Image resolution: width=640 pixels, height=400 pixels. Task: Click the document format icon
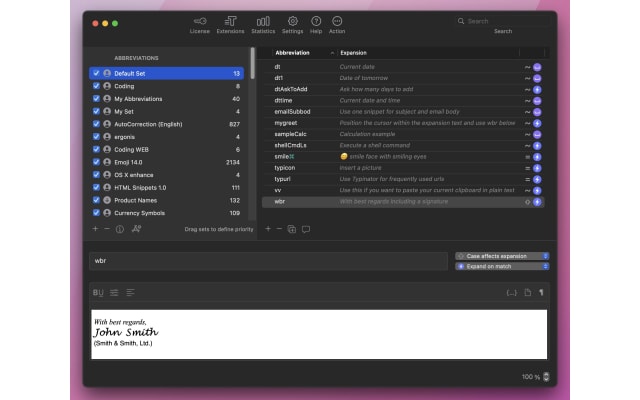[x=528, y=292]
